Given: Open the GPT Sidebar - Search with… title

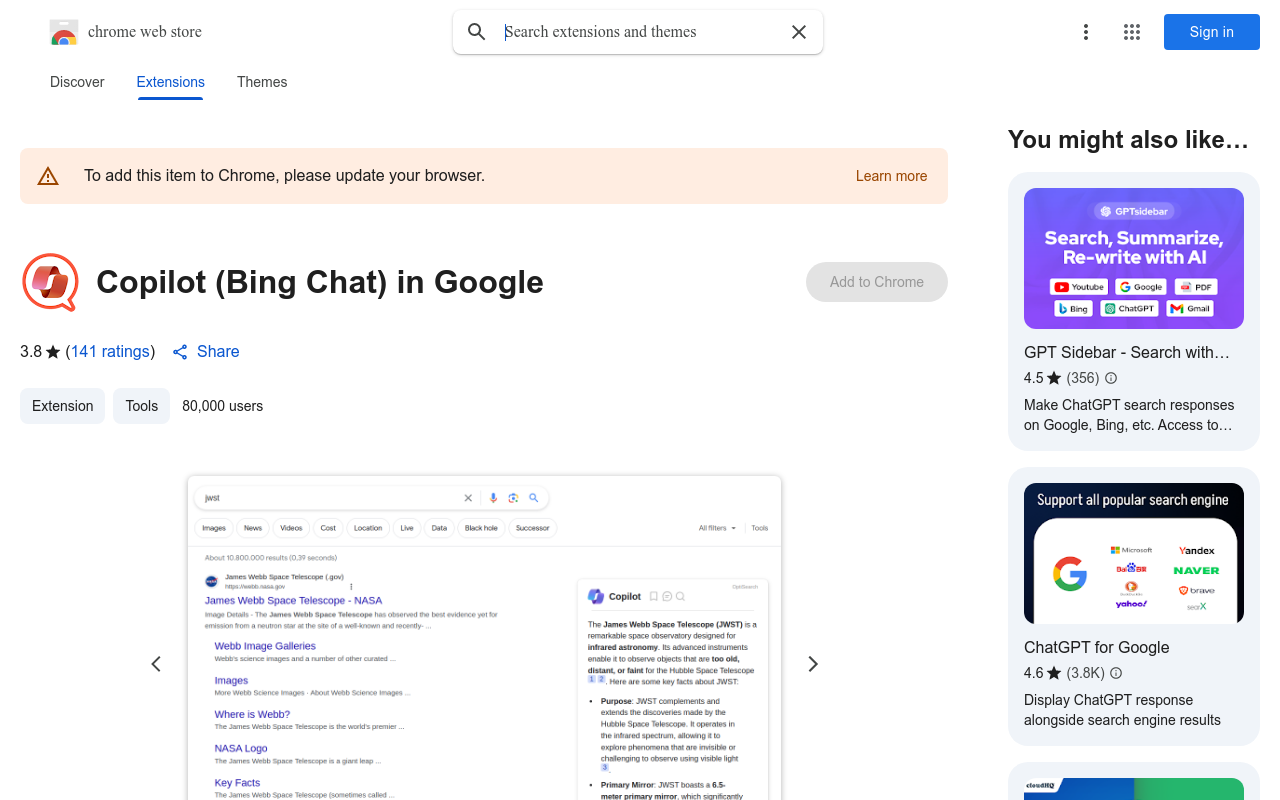Looking at the screenshot, I should [1127, 352].
